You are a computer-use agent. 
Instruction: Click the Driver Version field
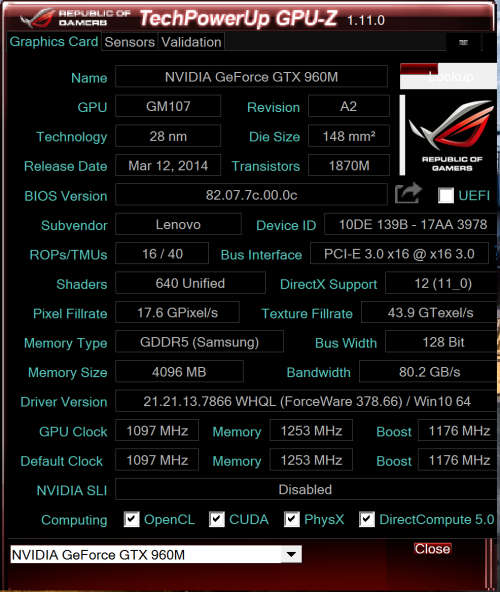point(306,401)
